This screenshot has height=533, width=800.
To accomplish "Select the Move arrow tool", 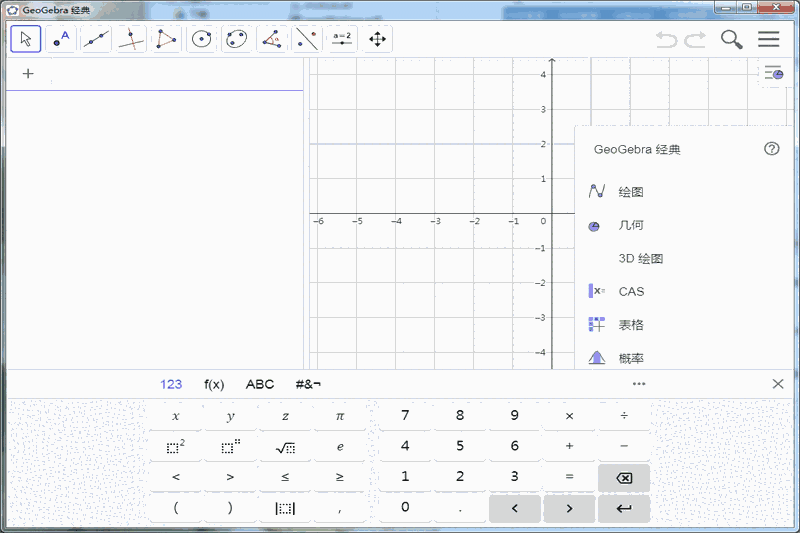I will coord(26,39).
